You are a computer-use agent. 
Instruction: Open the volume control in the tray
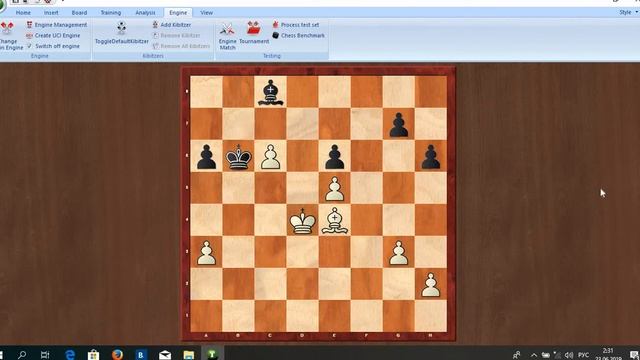click(x=569, y=355)
